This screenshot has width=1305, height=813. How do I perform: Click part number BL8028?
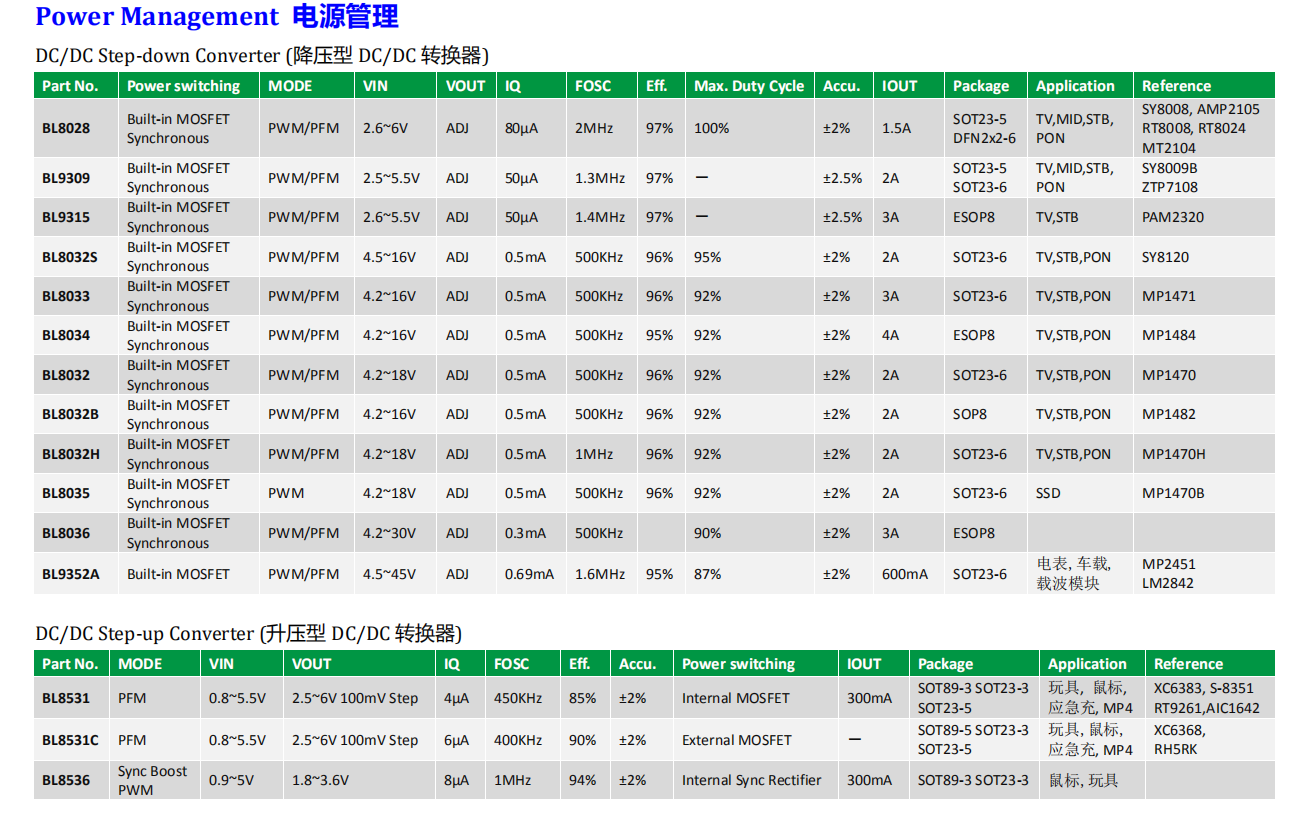pos(65,128)
